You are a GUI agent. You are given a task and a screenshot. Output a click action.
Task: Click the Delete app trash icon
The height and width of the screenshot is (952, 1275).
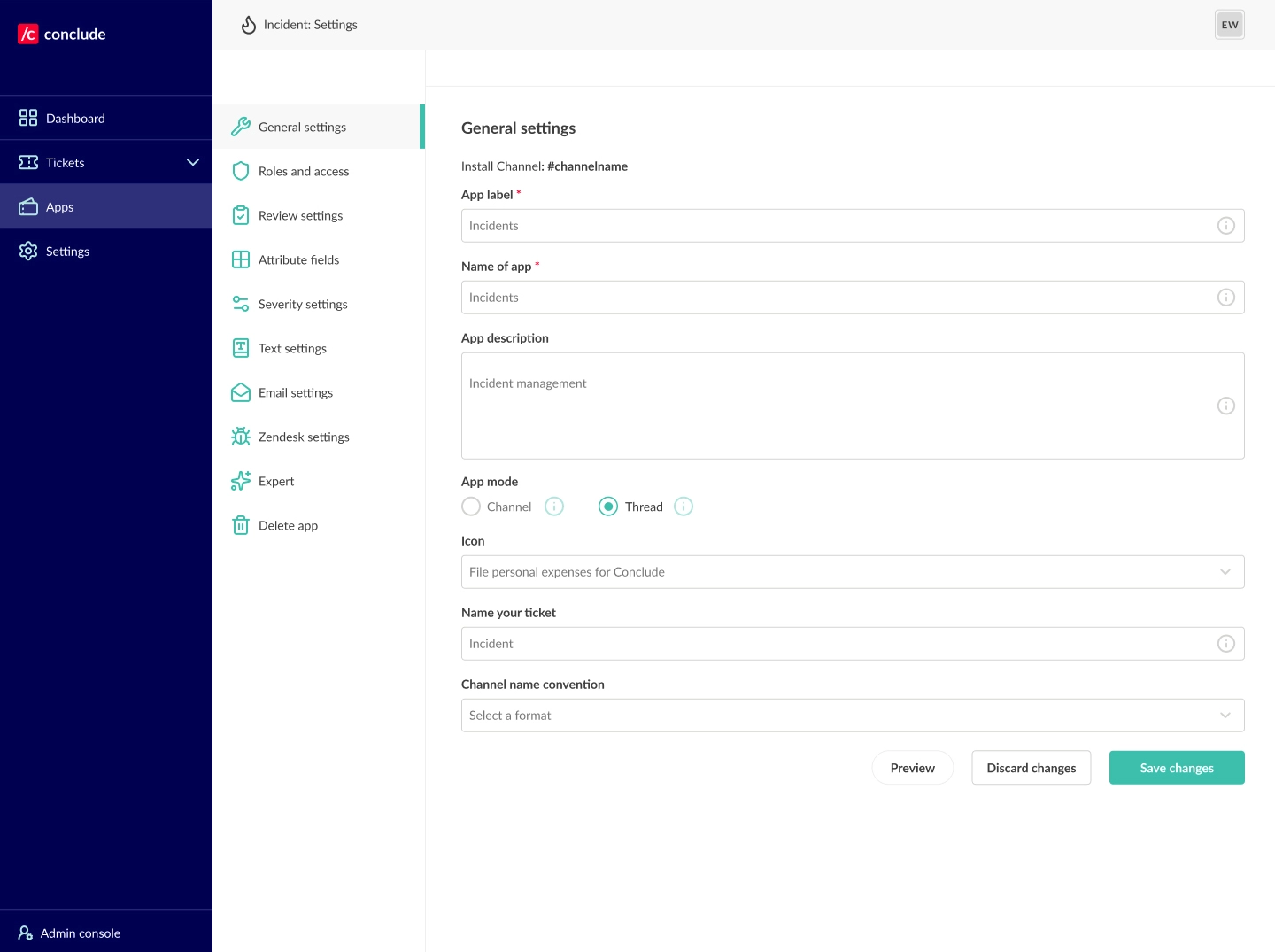coord(240,525)
